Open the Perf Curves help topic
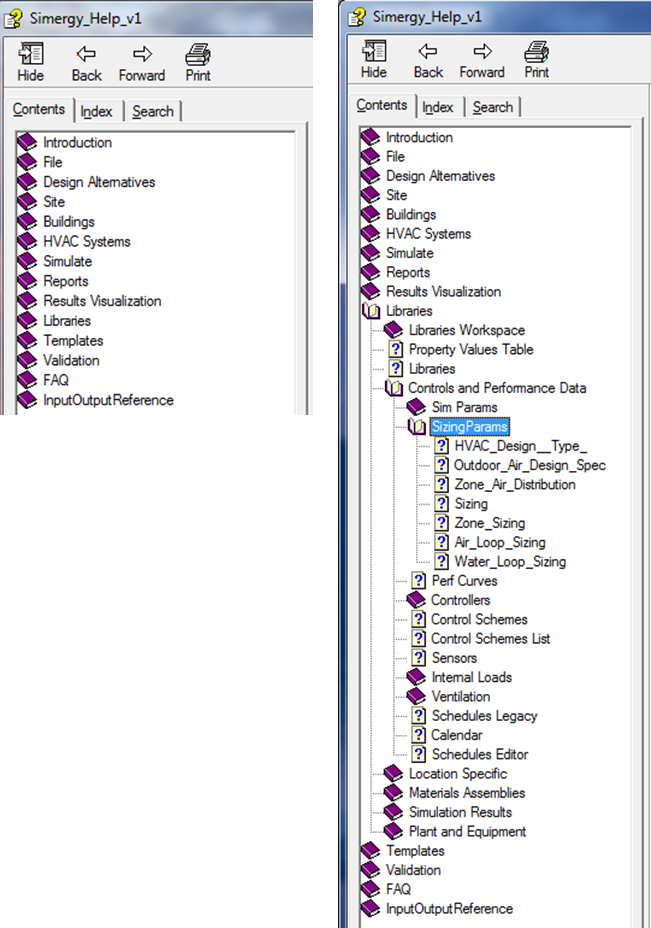 click(464, 581)
